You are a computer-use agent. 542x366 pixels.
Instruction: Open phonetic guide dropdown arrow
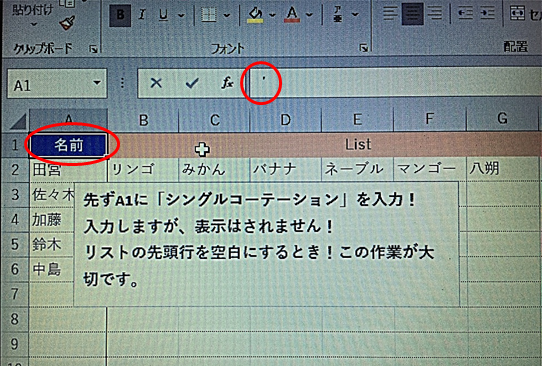tap(355, 15)
